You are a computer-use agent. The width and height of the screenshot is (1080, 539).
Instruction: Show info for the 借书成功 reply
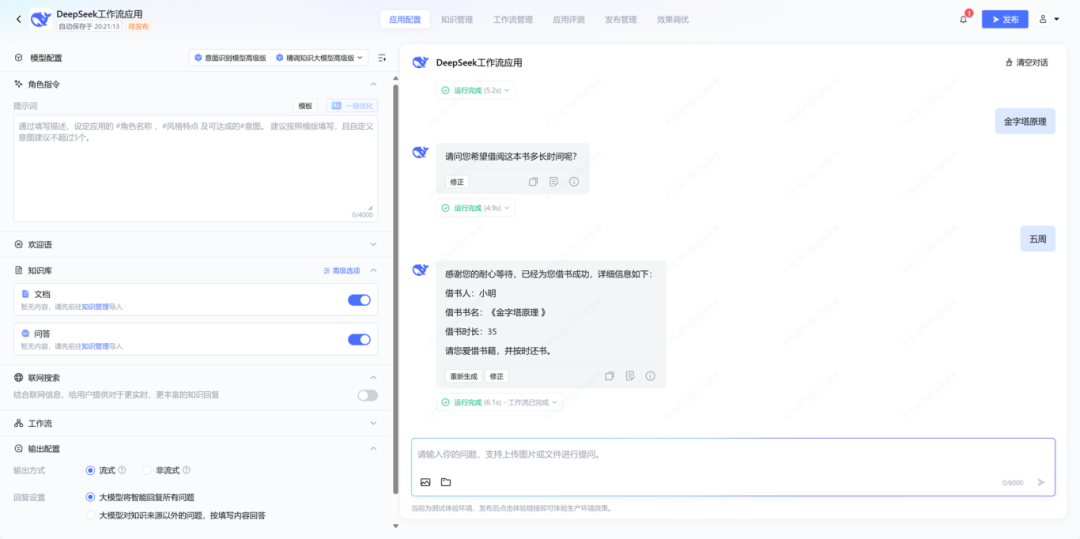coord(650,376)
